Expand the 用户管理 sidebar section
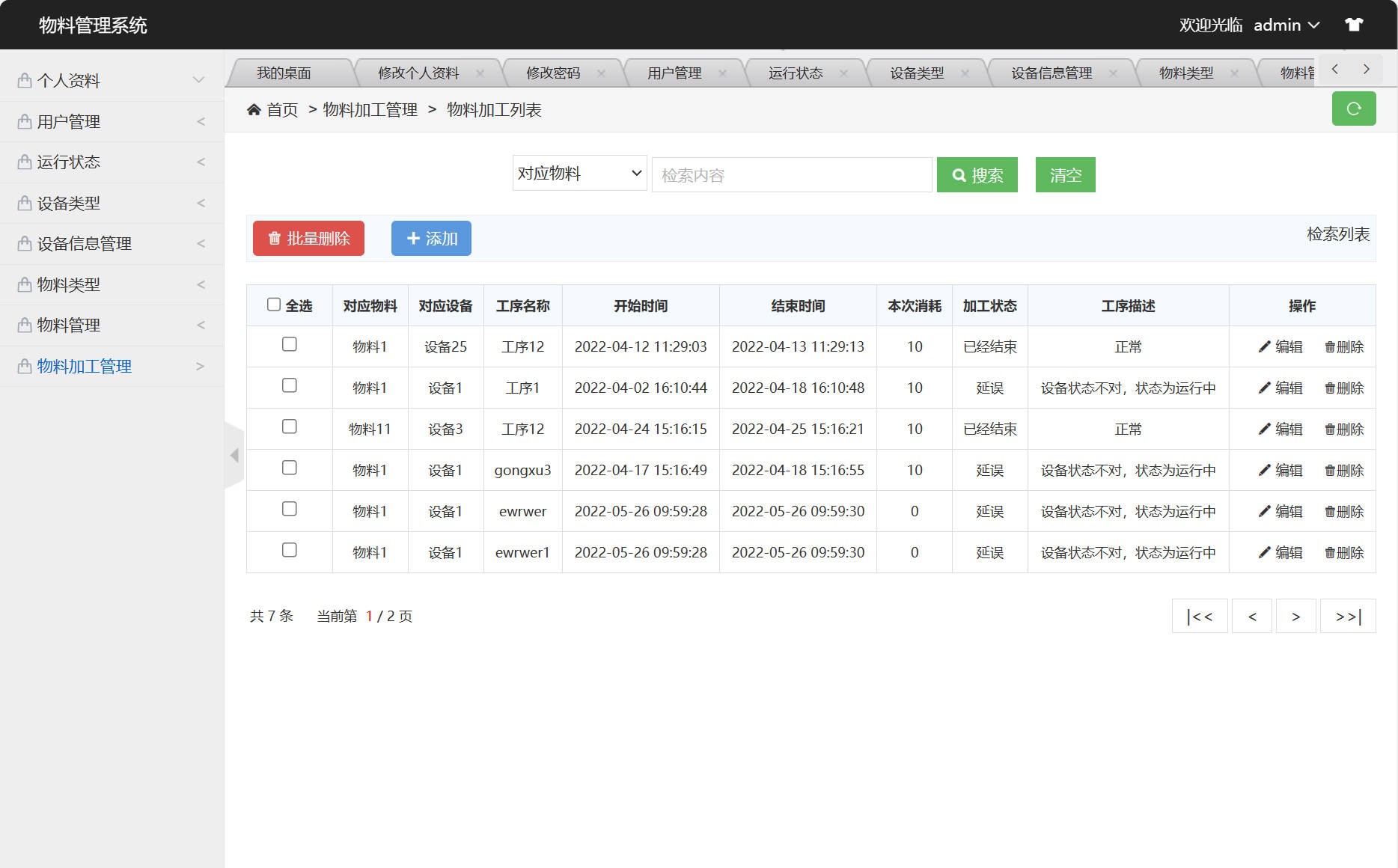 111,121
